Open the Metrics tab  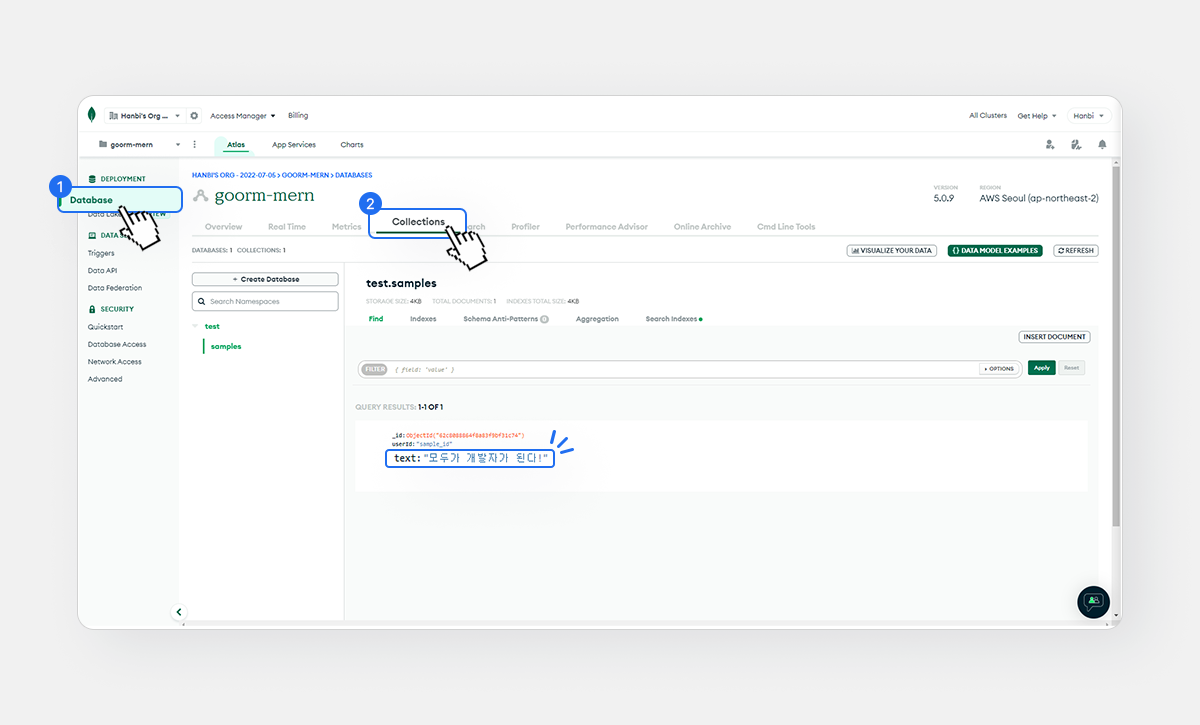pos(346,227)
